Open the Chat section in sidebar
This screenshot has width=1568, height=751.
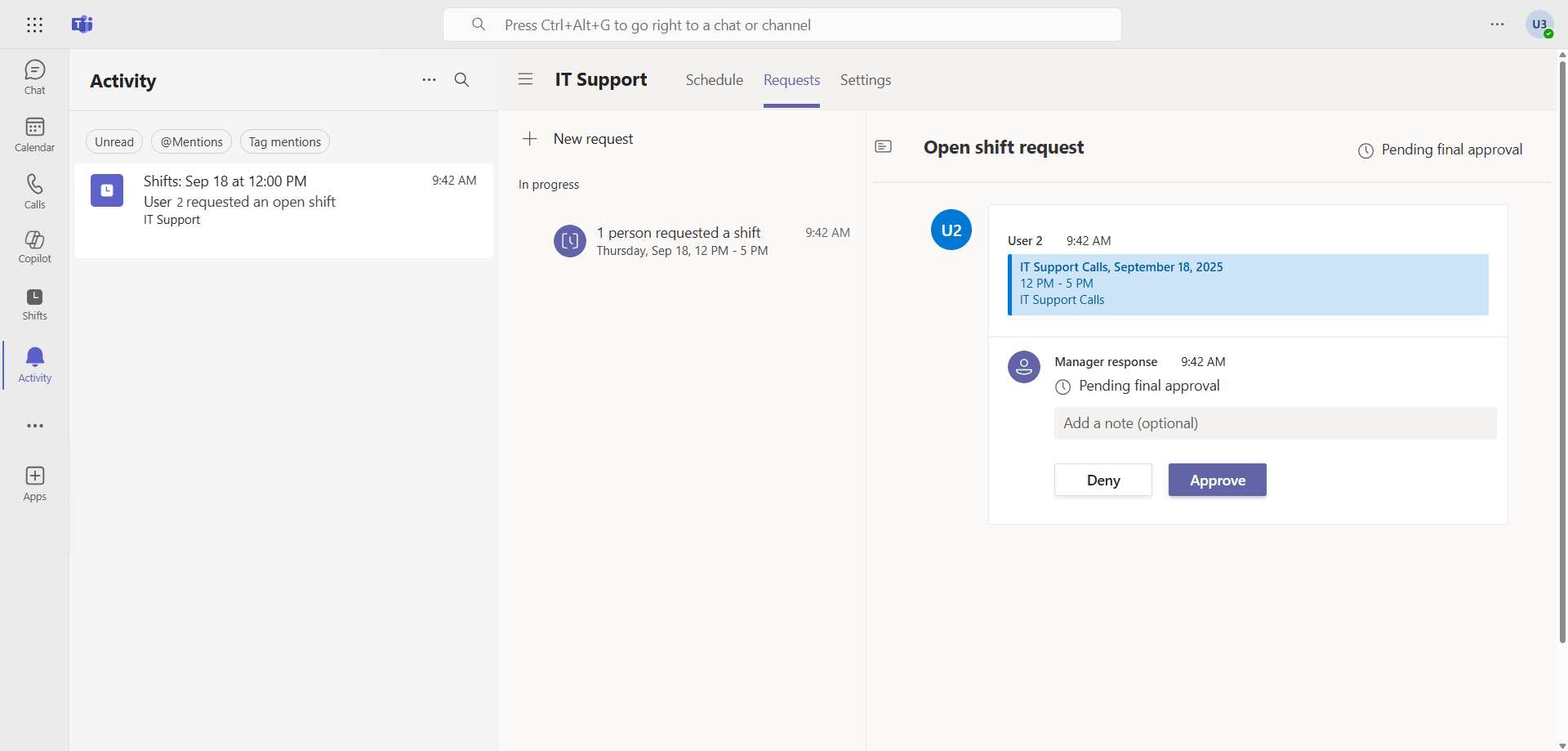pyautogui.click(x=34, y=77)
